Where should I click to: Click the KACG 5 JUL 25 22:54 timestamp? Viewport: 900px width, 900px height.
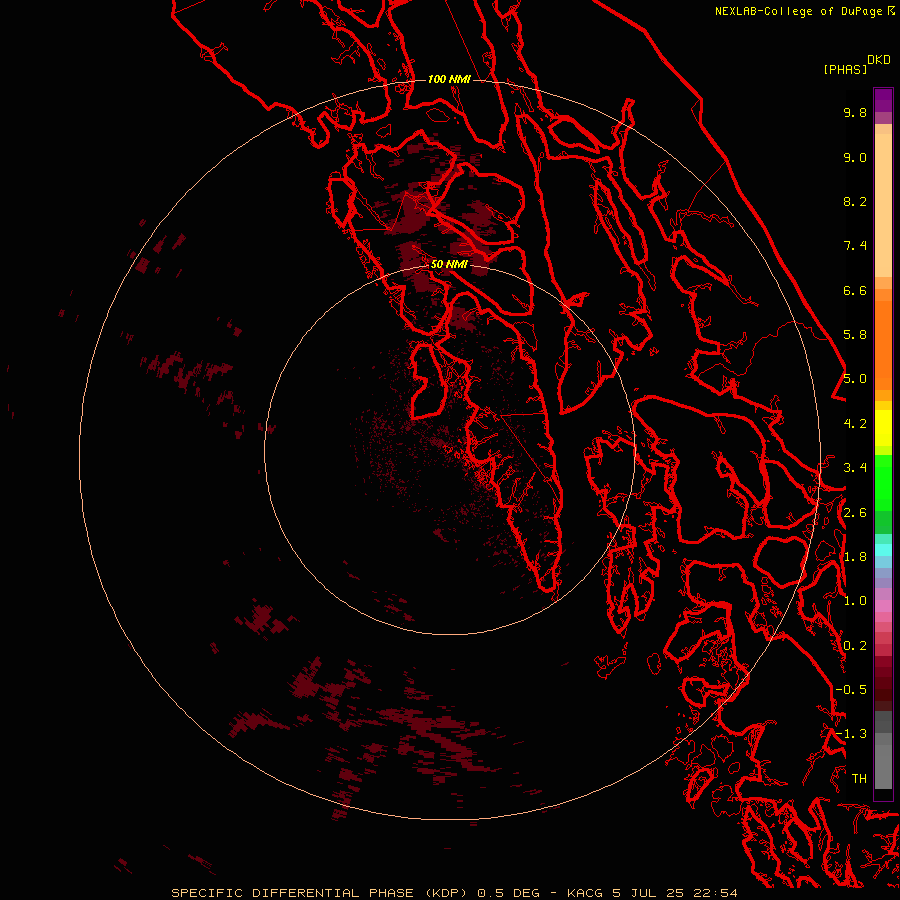point(652,893)
